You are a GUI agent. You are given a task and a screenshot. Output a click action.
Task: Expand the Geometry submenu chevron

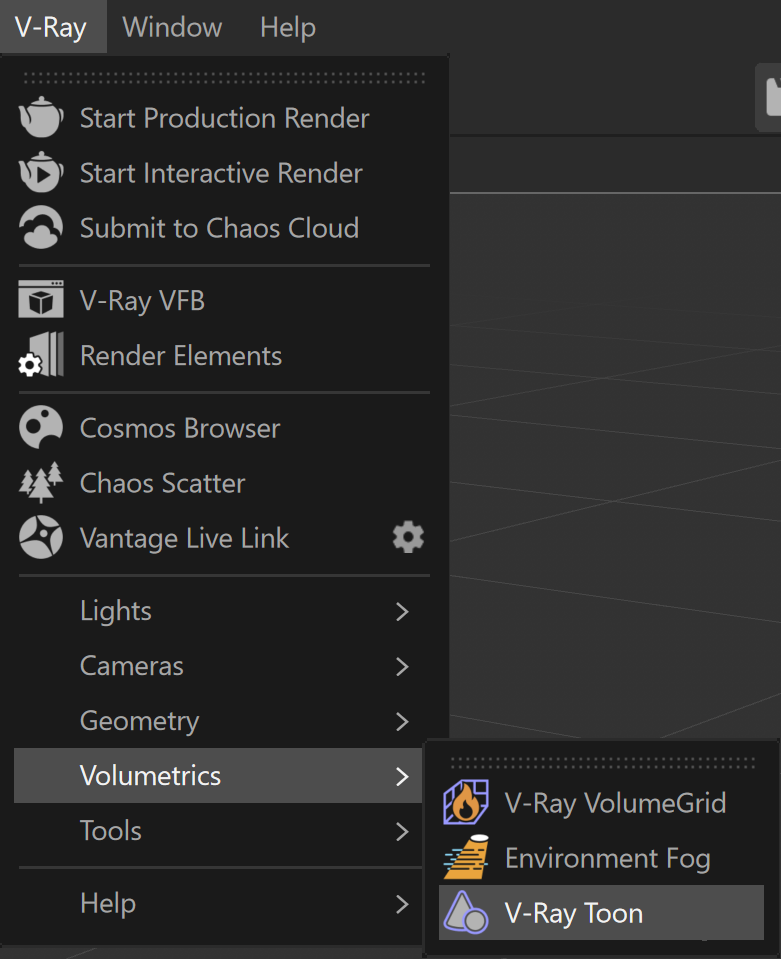pos(402,722)
